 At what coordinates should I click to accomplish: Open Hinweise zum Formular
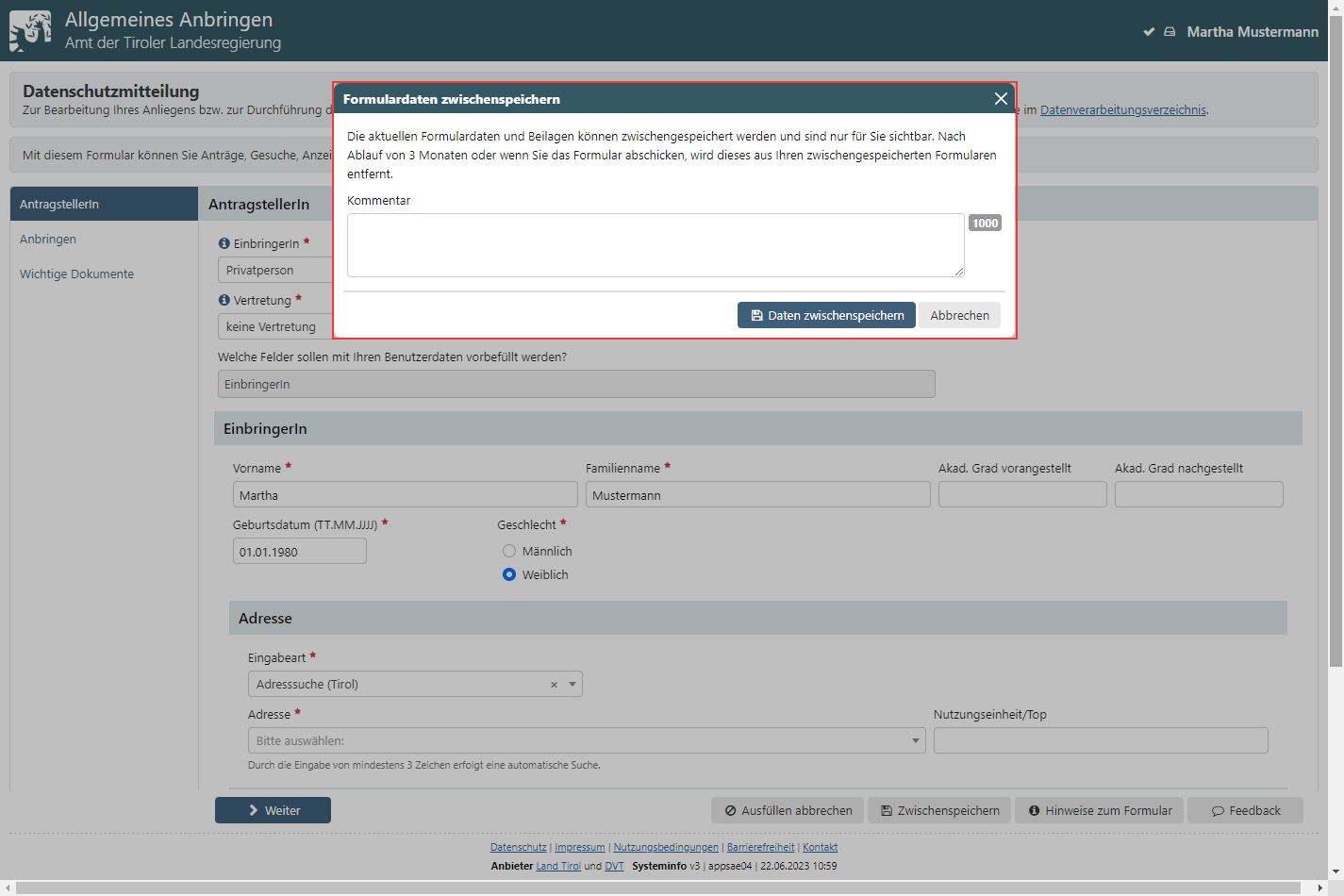(x=1099, y=810)
